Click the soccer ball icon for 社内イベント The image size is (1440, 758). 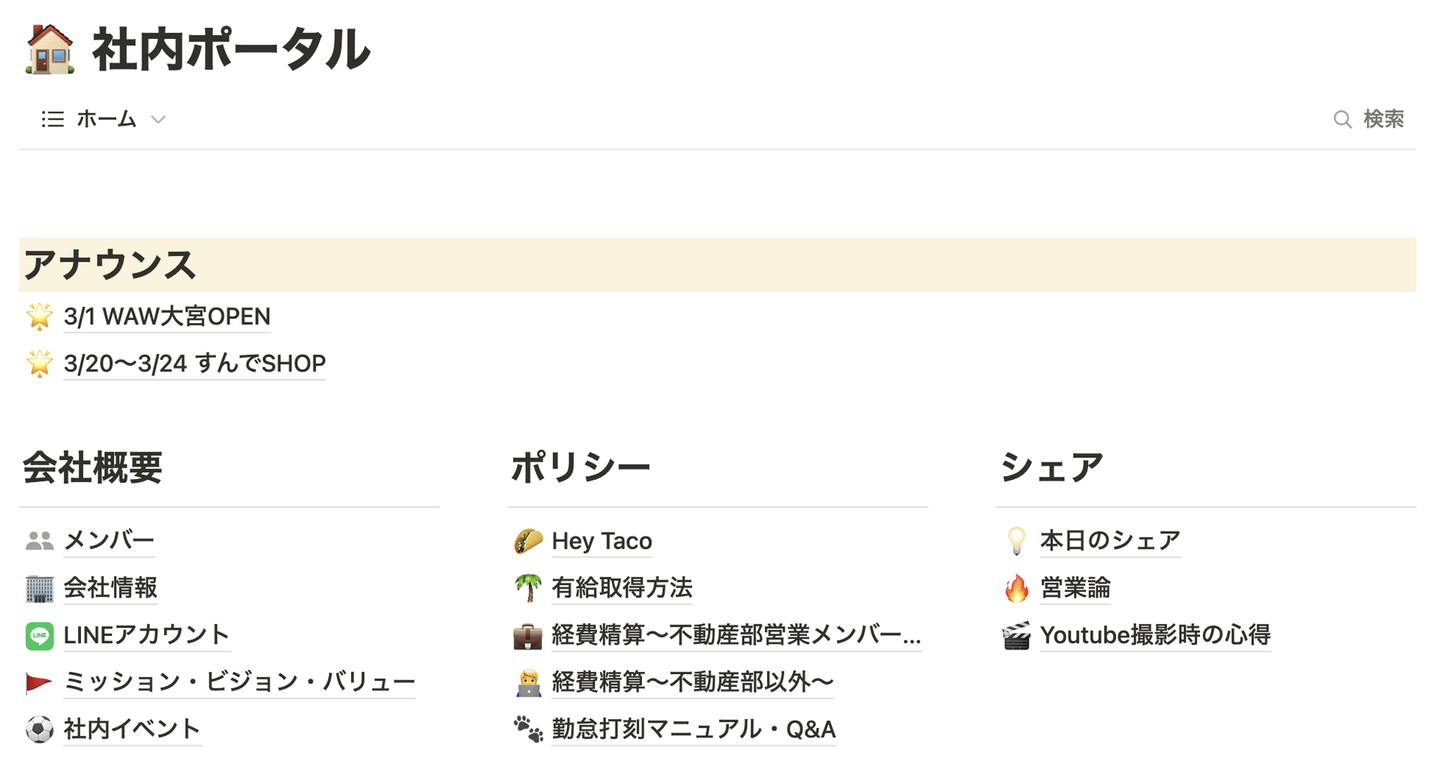(x=39, y=729)
